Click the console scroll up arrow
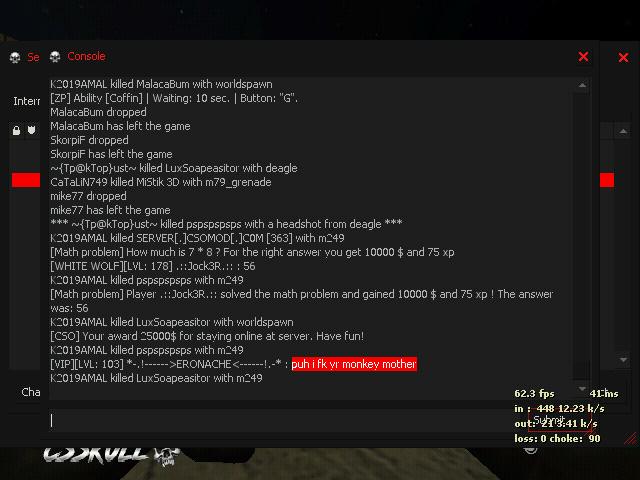Viewport: 640px width, 480px height. pos(582,85)
